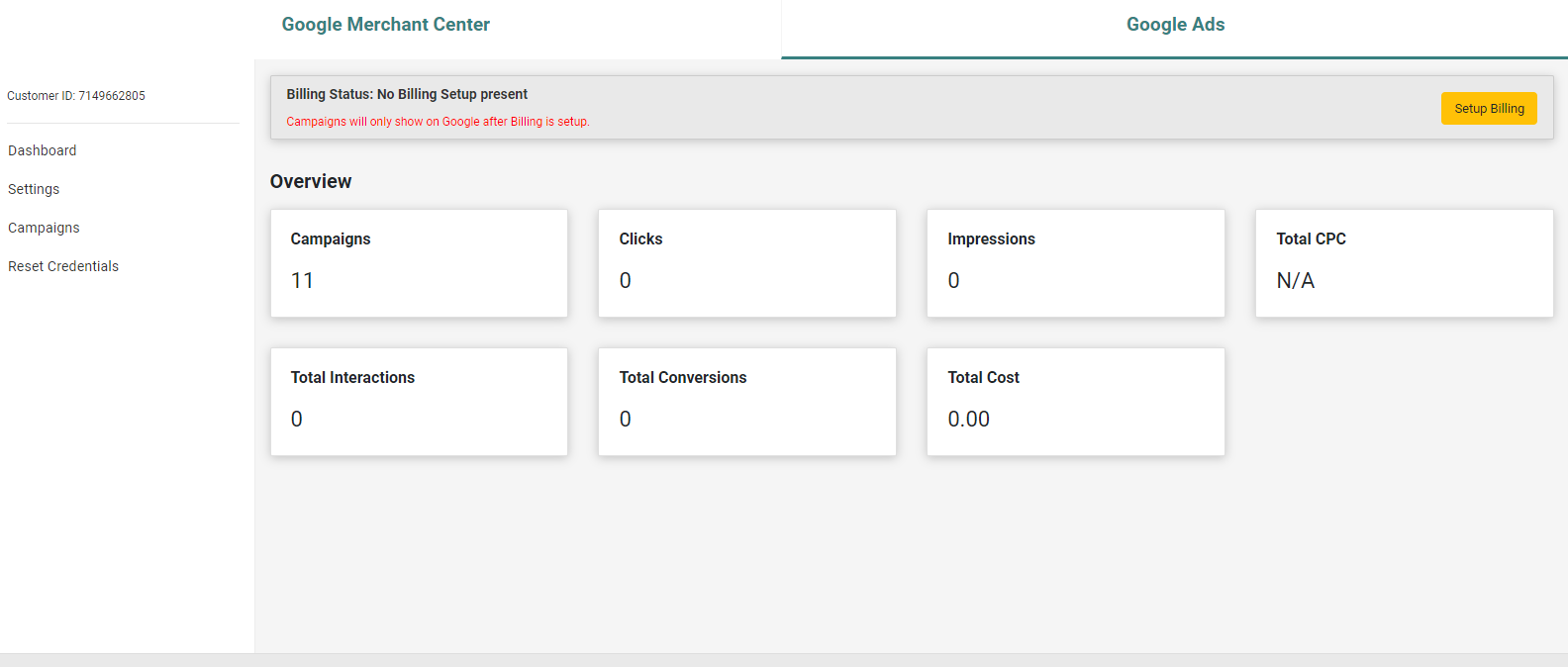Click the Total Interactions card title
Viewport: 1568px width, 667px height.
click(352, 377)
